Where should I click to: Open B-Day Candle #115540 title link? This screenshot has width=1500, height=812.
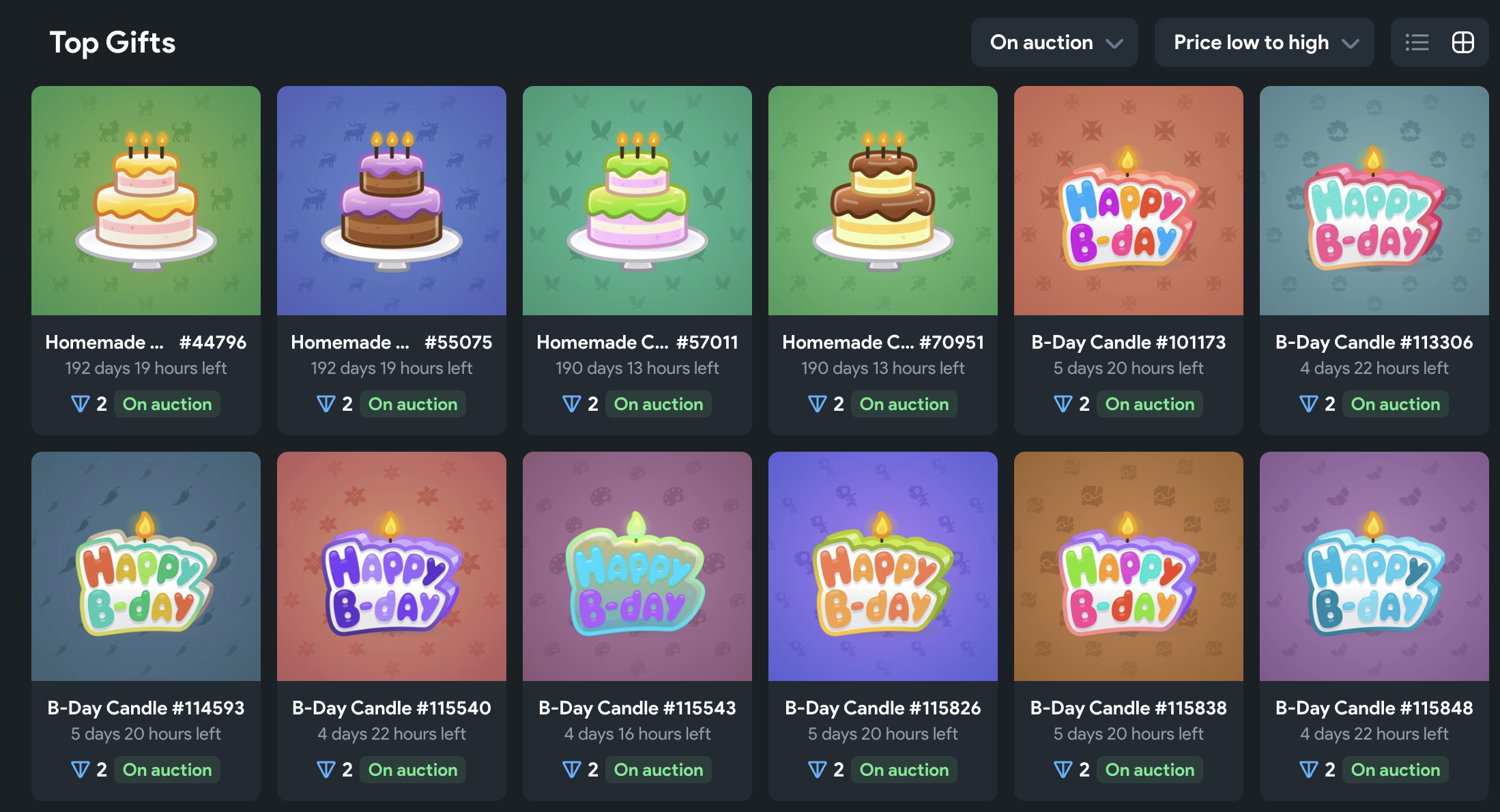coord(392,708)
